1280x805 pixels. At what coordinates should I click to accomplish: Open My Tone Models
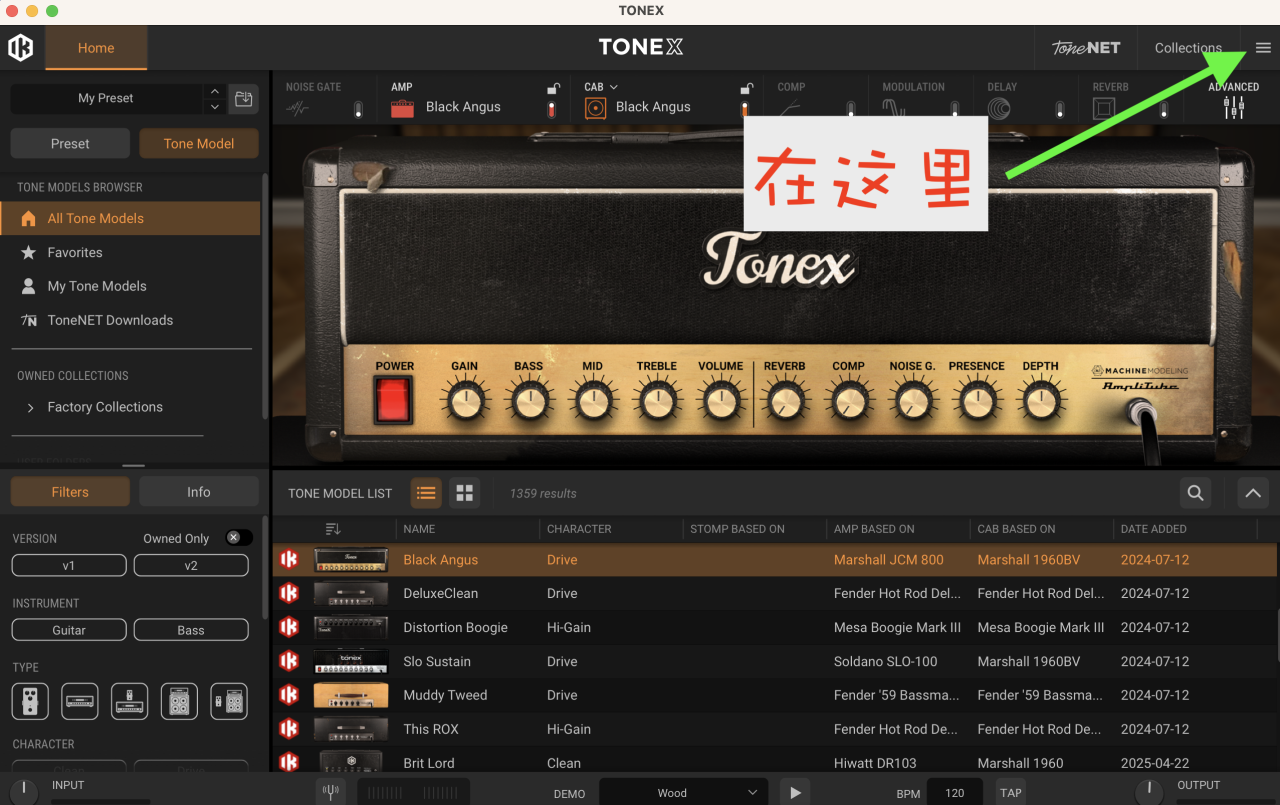(x=130, y=286)
